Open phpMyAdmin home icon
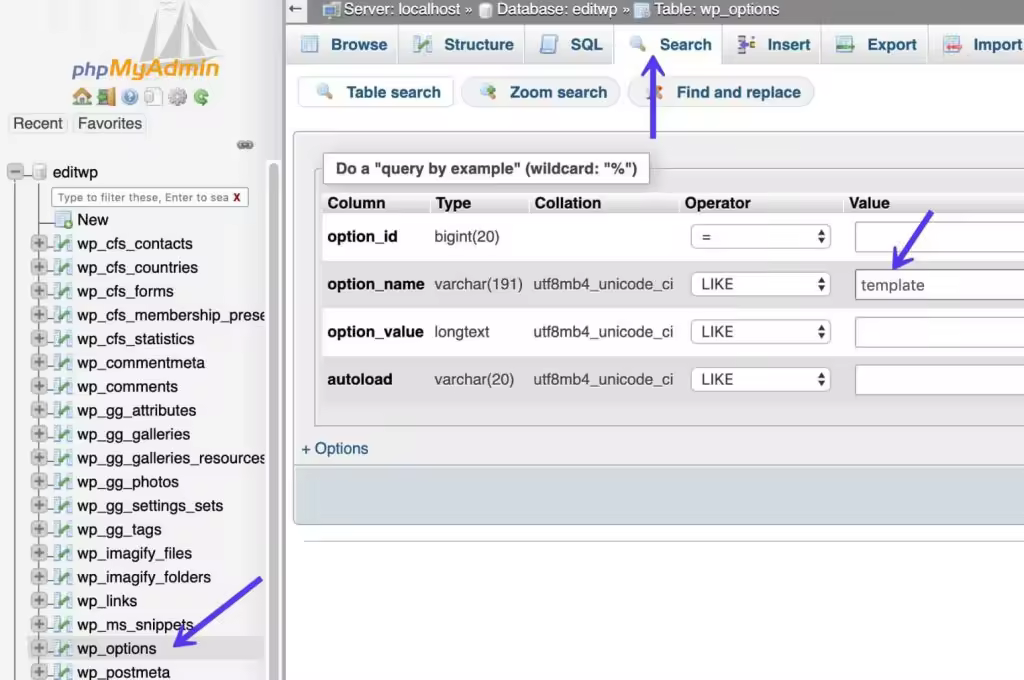 click(82, 97)
